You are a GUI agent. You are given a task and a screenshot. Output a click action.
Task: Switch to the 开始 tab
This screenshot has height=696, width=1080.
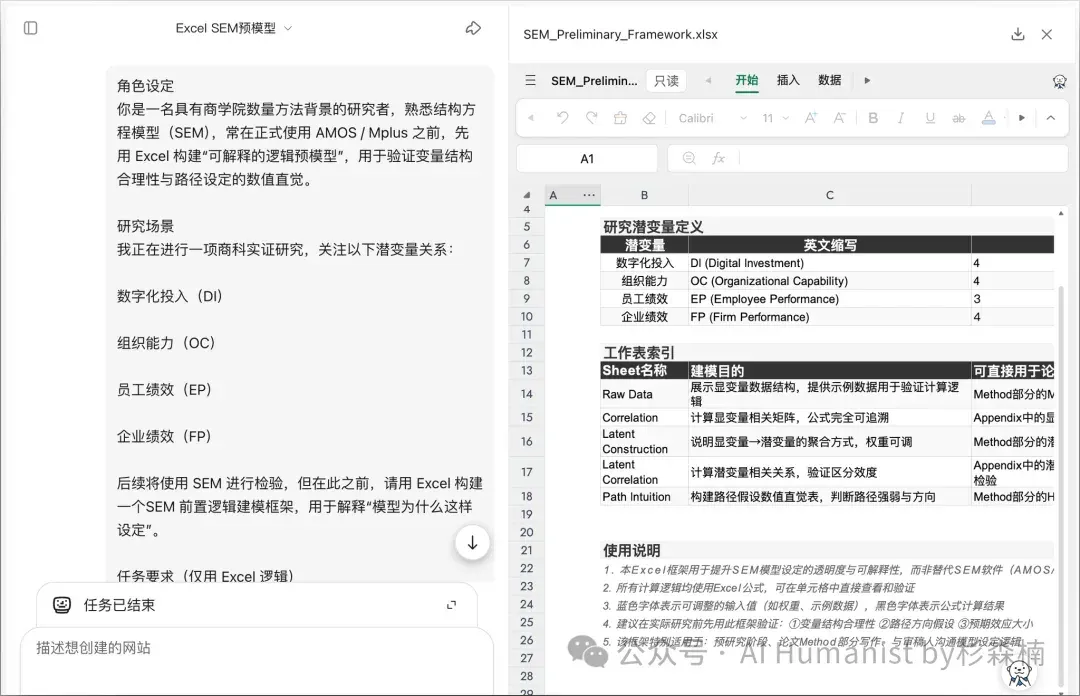click(747, 81)
